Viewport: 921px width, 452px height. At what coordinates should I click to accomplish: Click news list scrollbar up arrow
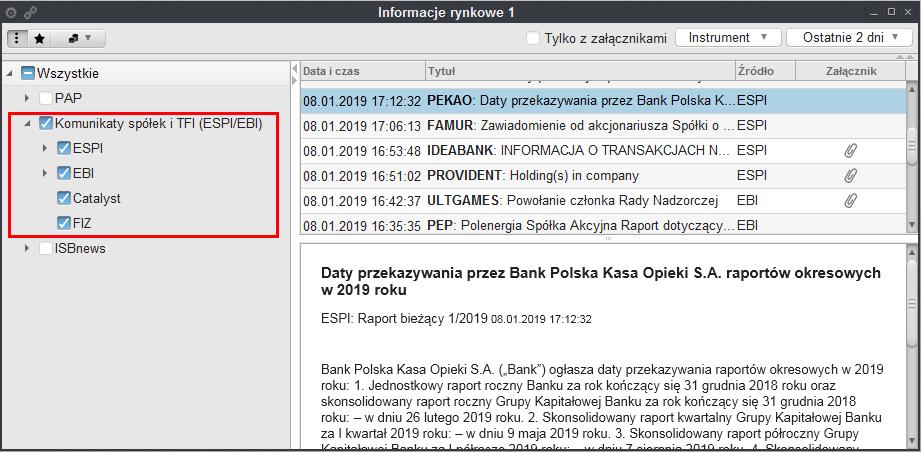(912, 89)
